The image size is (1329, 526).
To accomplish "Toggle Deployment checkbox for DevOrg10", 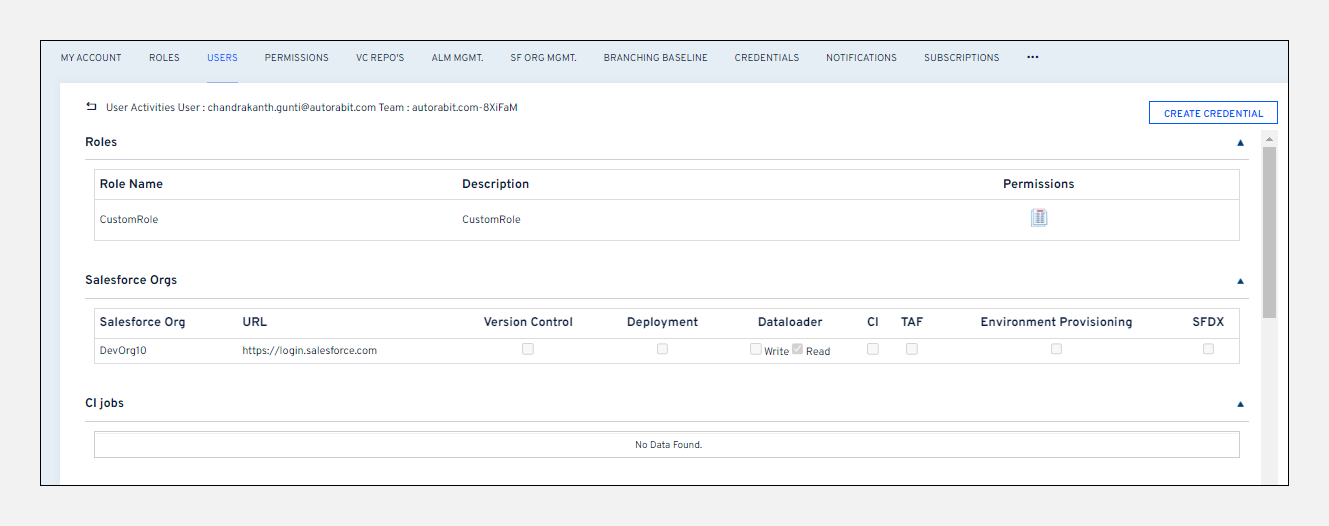I will click(662, 349).
